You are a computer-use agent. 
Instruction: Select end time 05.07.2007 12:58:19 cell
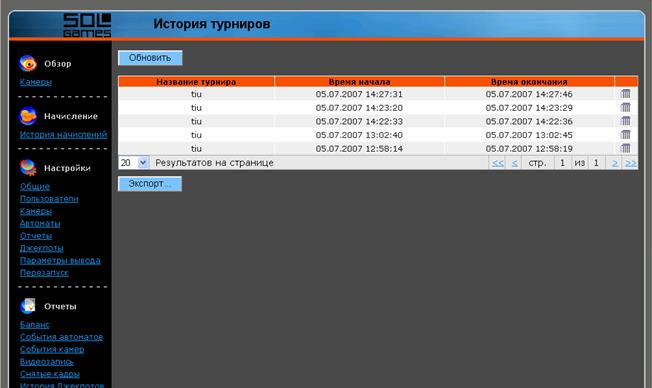(x=529, y=148)
